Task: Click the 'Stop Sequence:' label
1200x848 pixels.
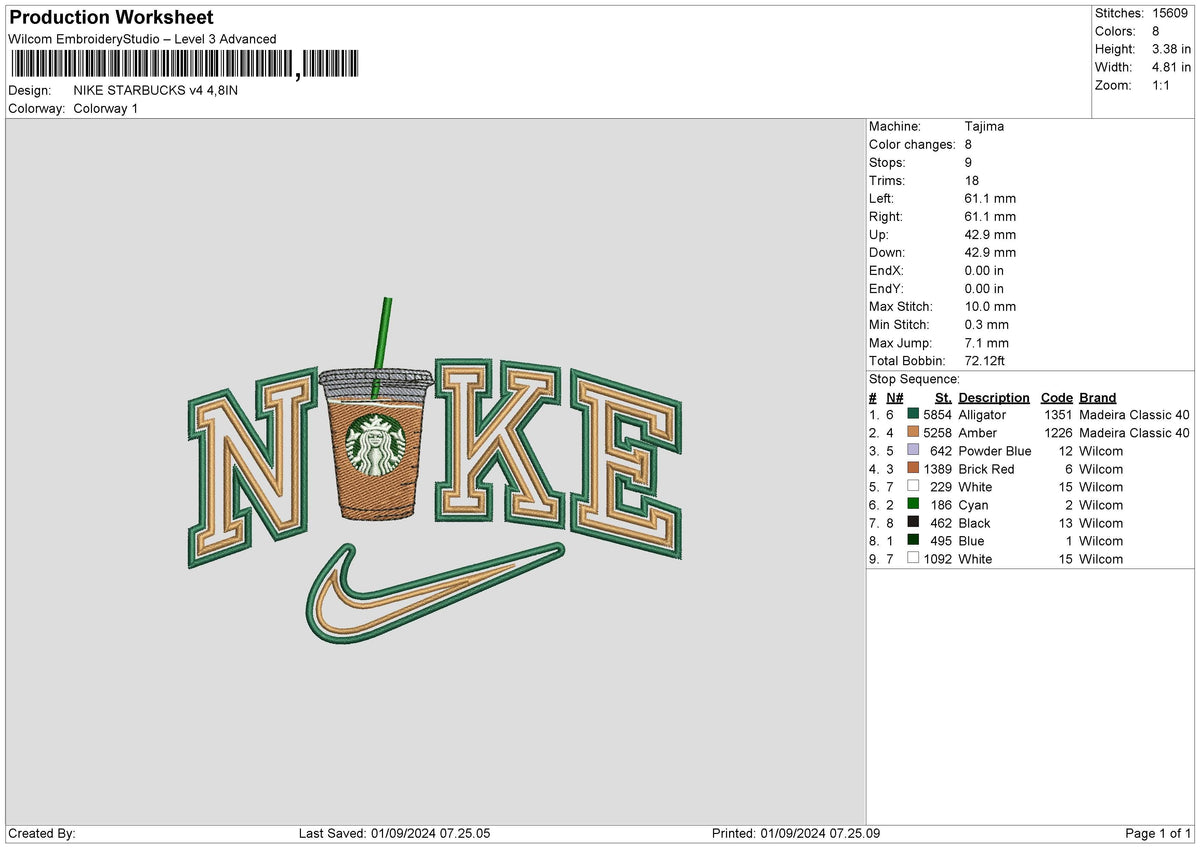Action: click(914, 379)
